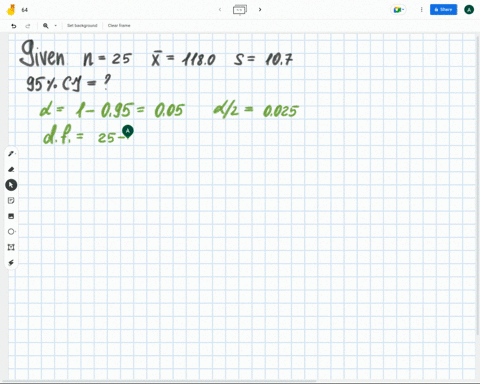Viewport: 480px width, 384px height.
Task: Click Set background button
Action: click(x=82, y=26)
